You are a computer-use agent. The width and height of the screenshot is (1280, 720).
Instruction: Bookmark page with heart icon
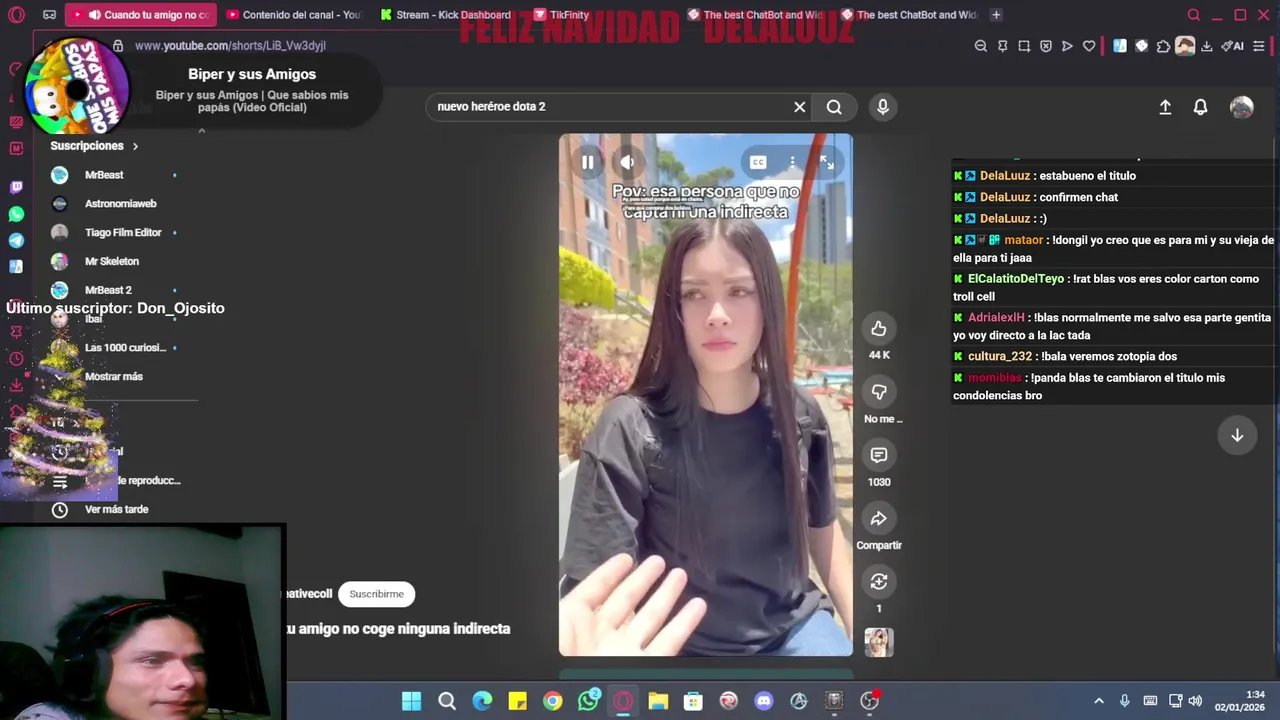pyautogui.click(x=1089, y=46)
